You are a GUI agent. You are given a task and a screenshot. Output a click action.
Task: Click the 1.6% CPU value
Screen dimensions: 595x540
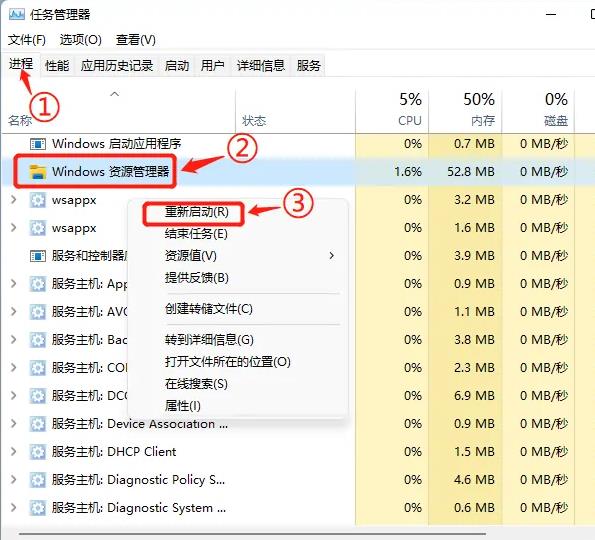[408, 172]
